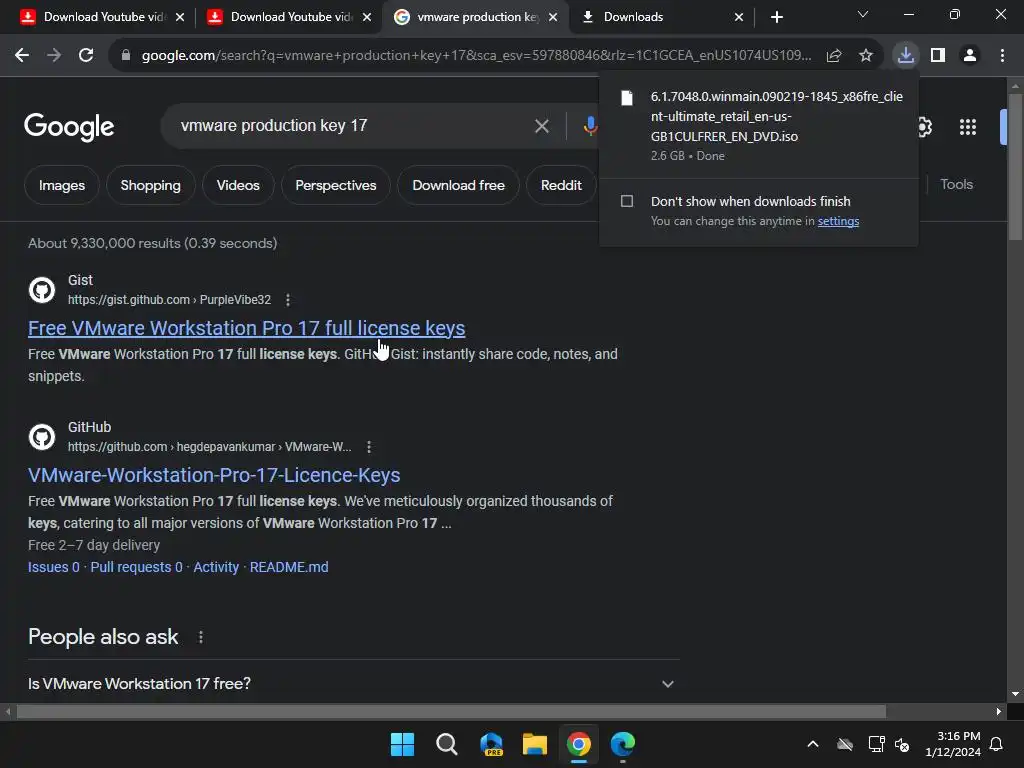Click the lock icon in the address bar

pyautogui.click(x=126, y=56)
